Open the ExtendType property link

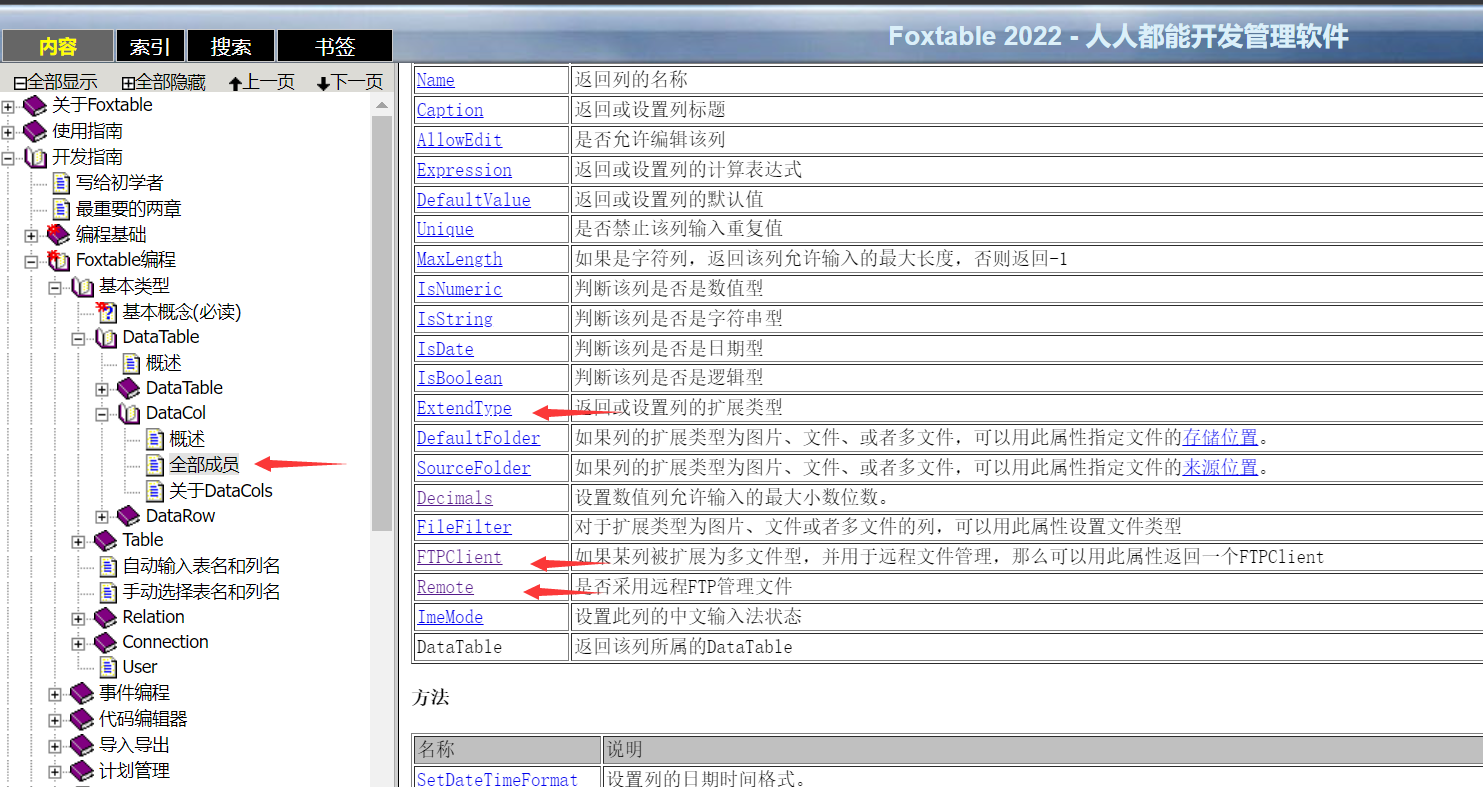point(464,408)
